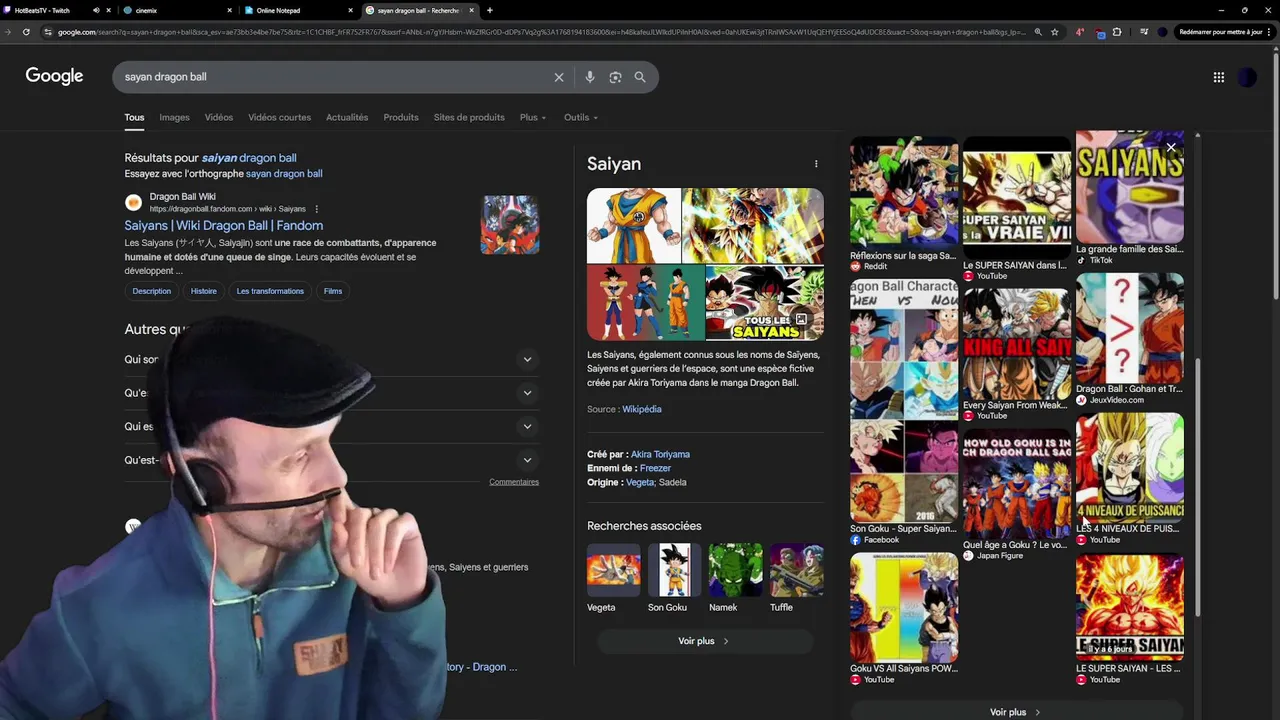Bookmark this page with the star icon

click(x=1054, y=32)
